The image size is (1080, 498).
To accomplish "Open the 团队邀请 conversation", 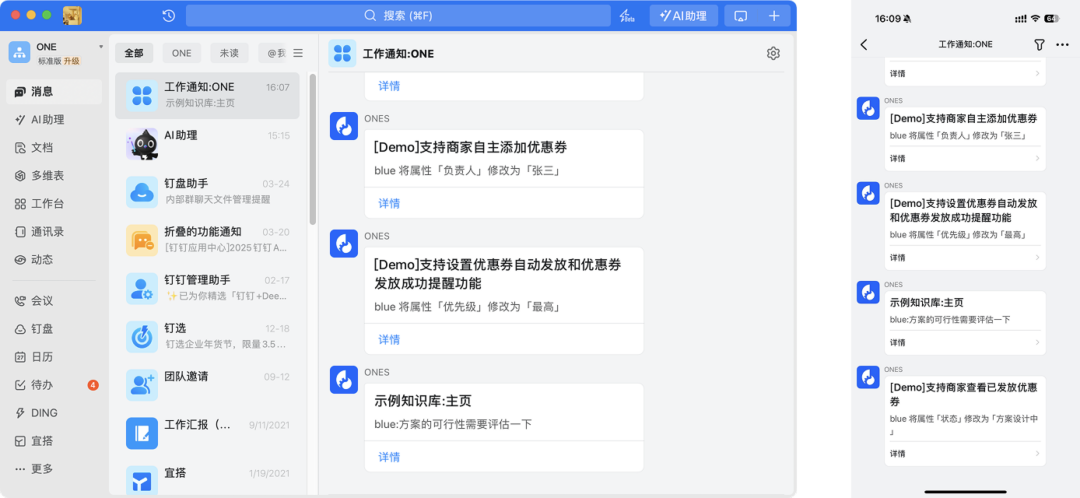I will pyautogui.click(x=207, y=384).
